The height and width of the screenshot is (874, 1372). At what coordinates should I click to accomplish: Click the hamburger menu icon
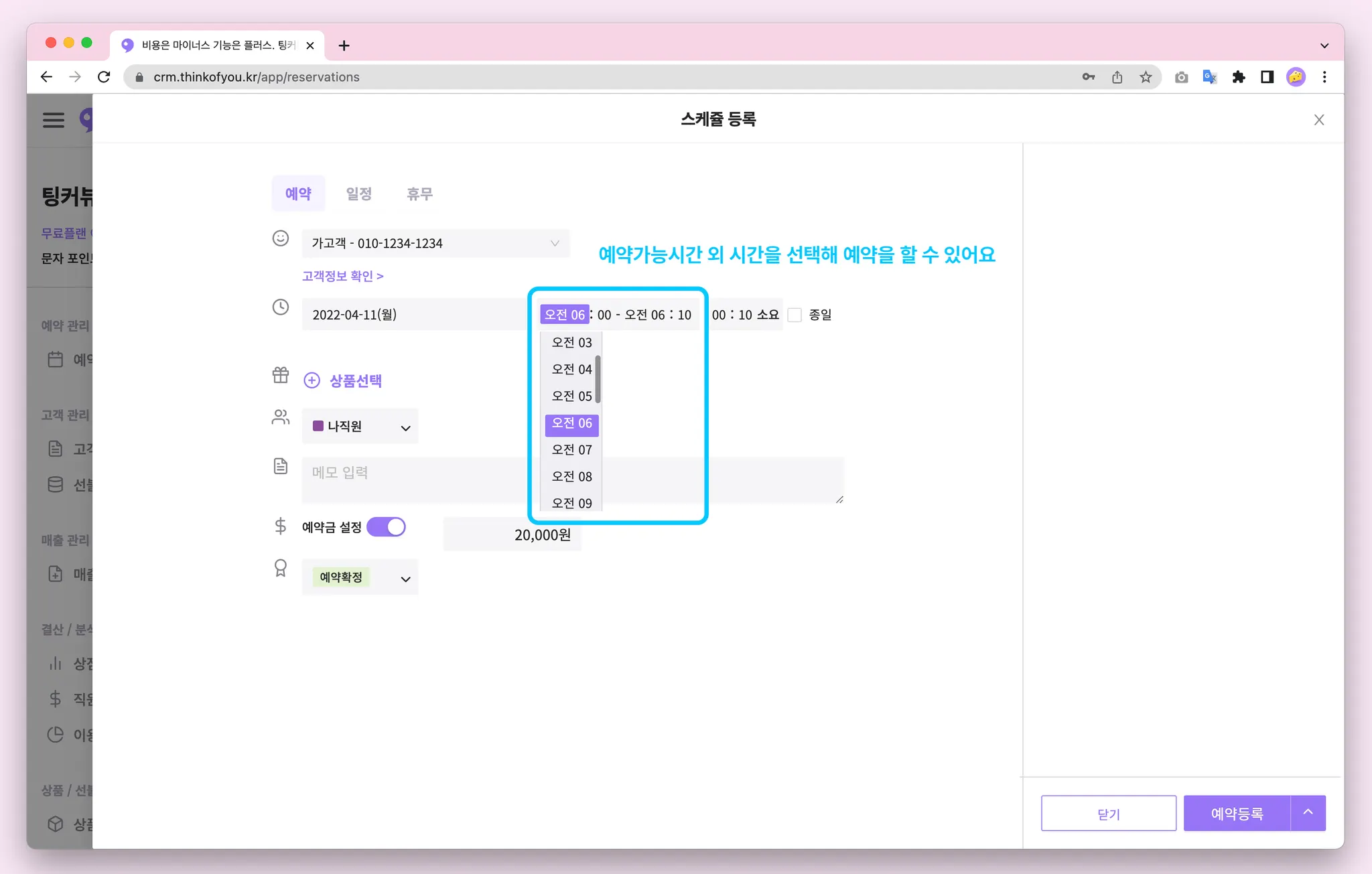click(x=54, y=120)
